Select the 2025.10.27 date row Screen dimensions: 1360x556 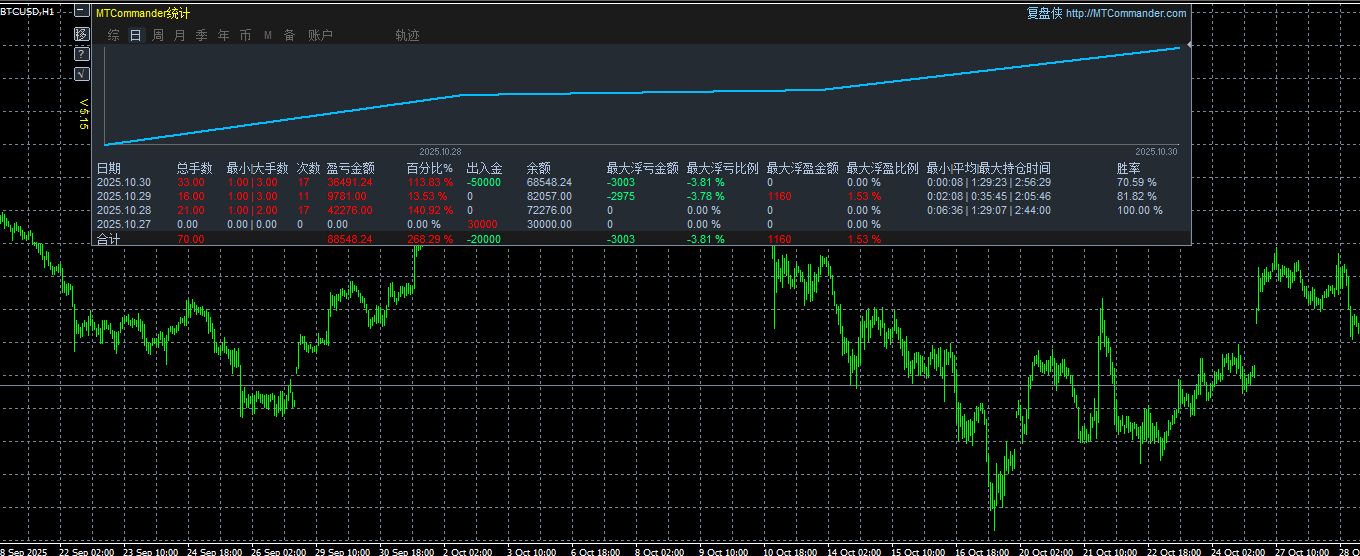point(124,224)
